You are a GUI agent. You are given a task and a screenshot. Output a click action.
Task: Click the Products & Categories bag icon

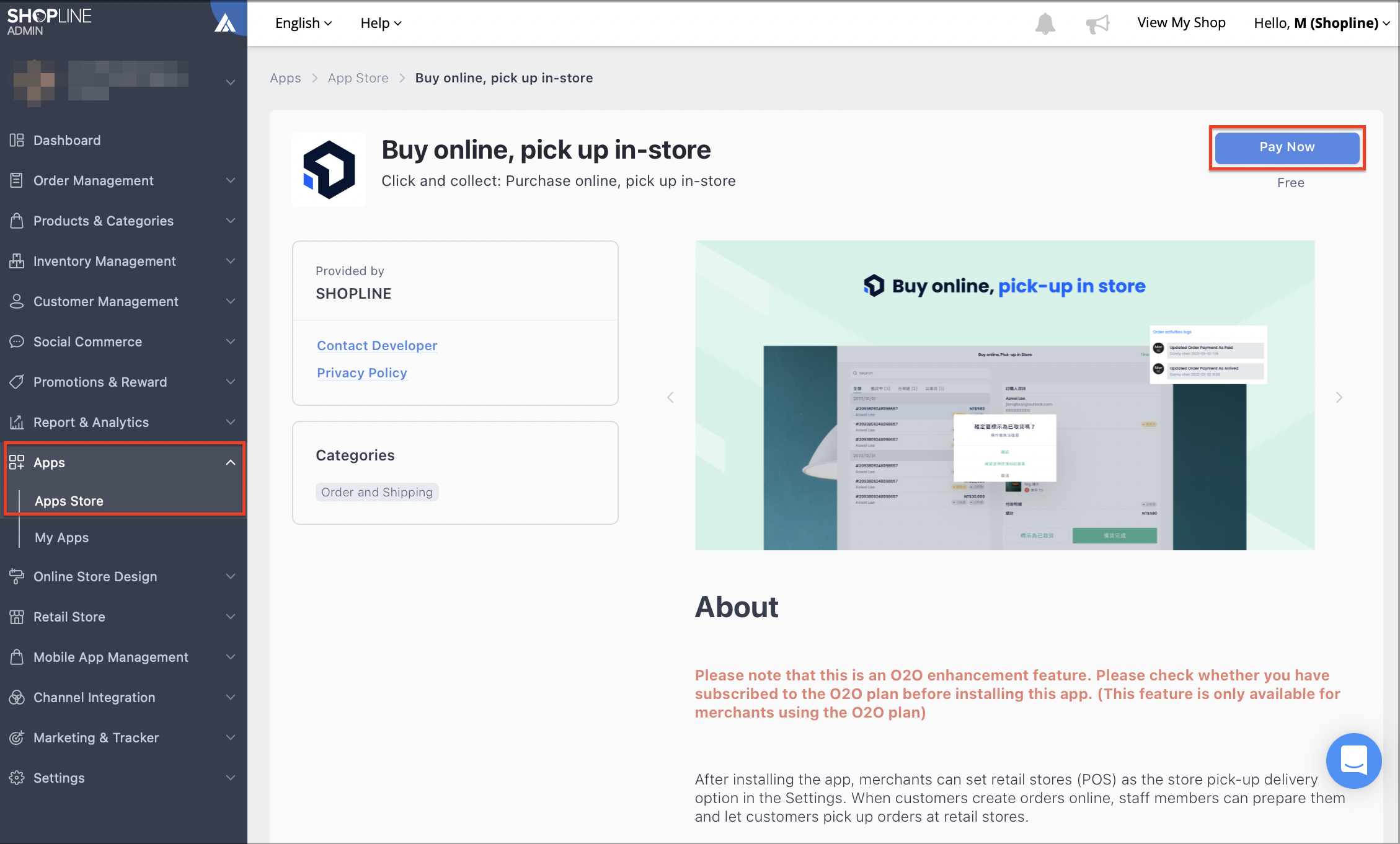click(17, 221)
